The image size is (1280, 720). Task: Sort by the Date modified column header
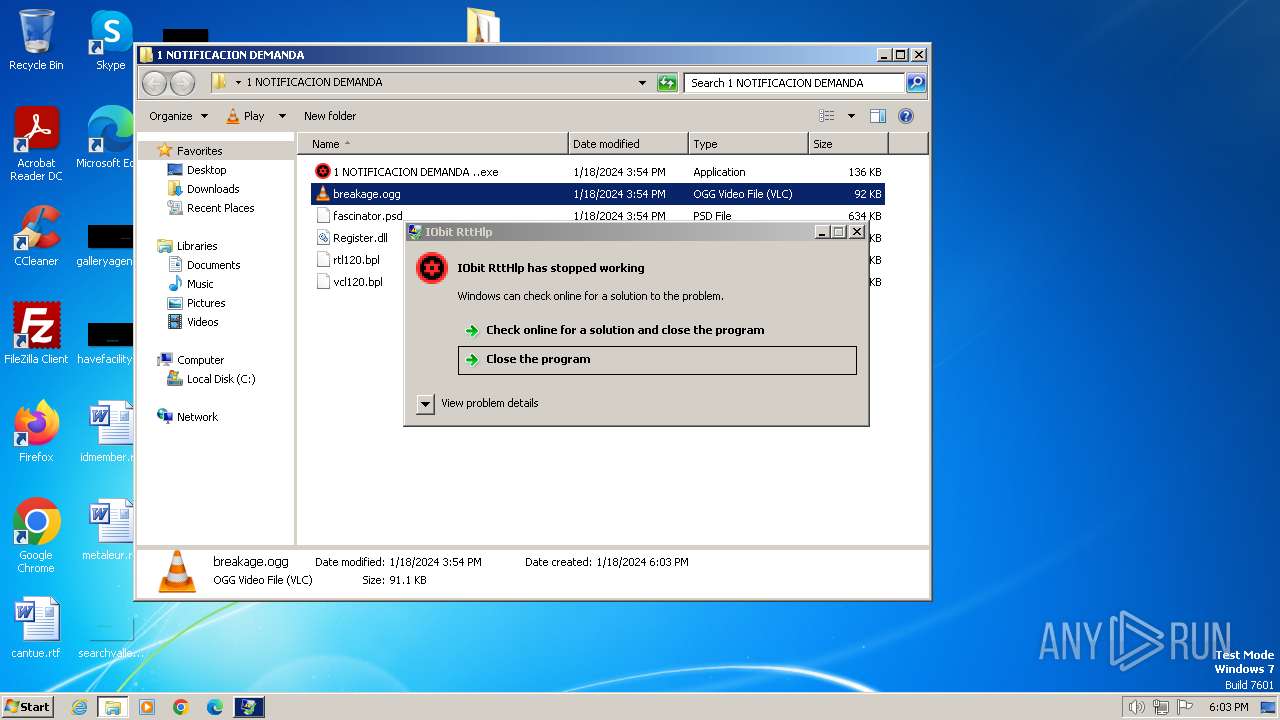tap(628, 144)
